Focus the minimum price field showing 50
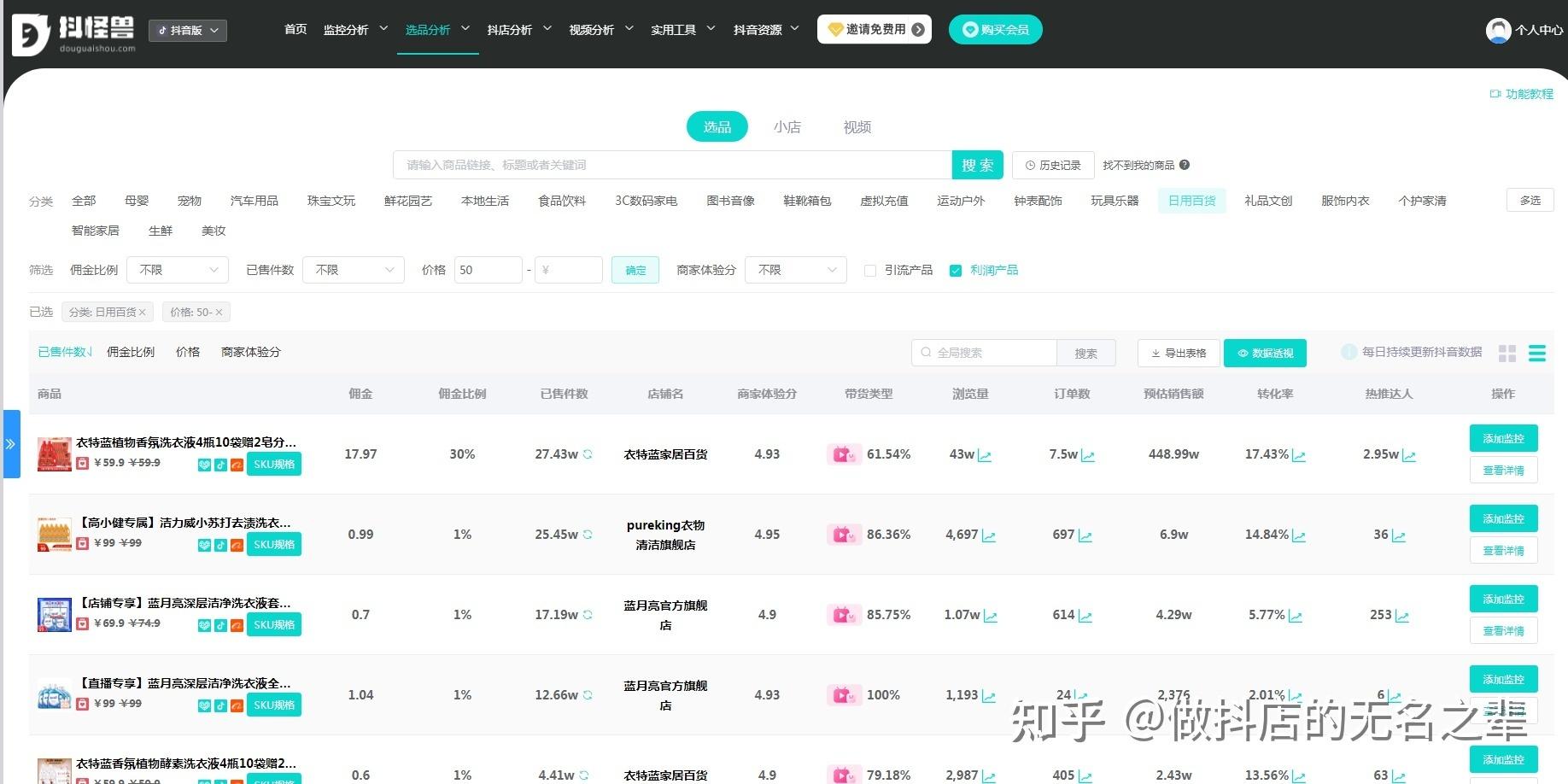 pos(489,270)
